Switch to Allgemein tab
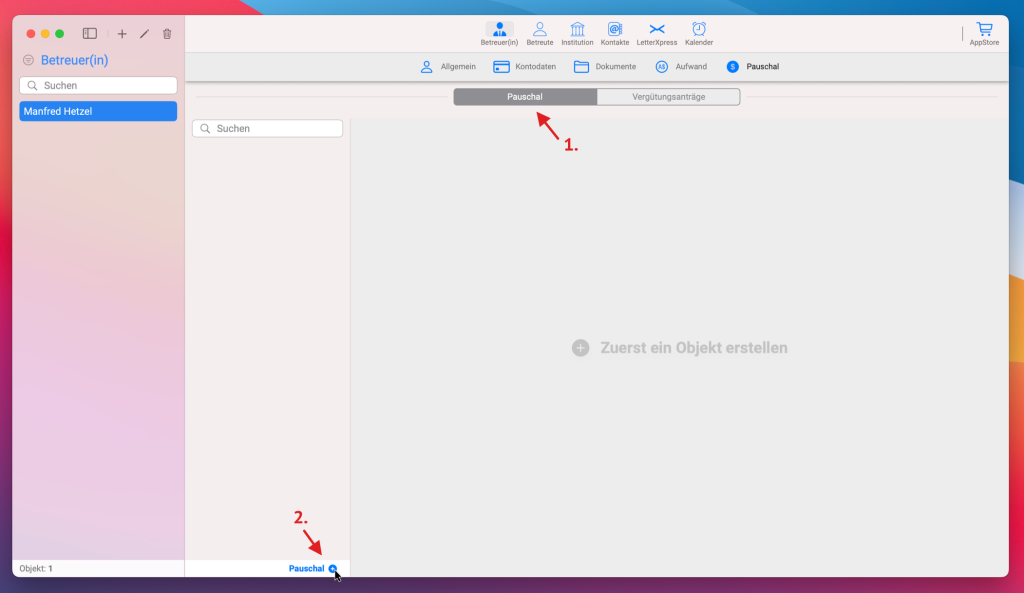 coord(448,67)
